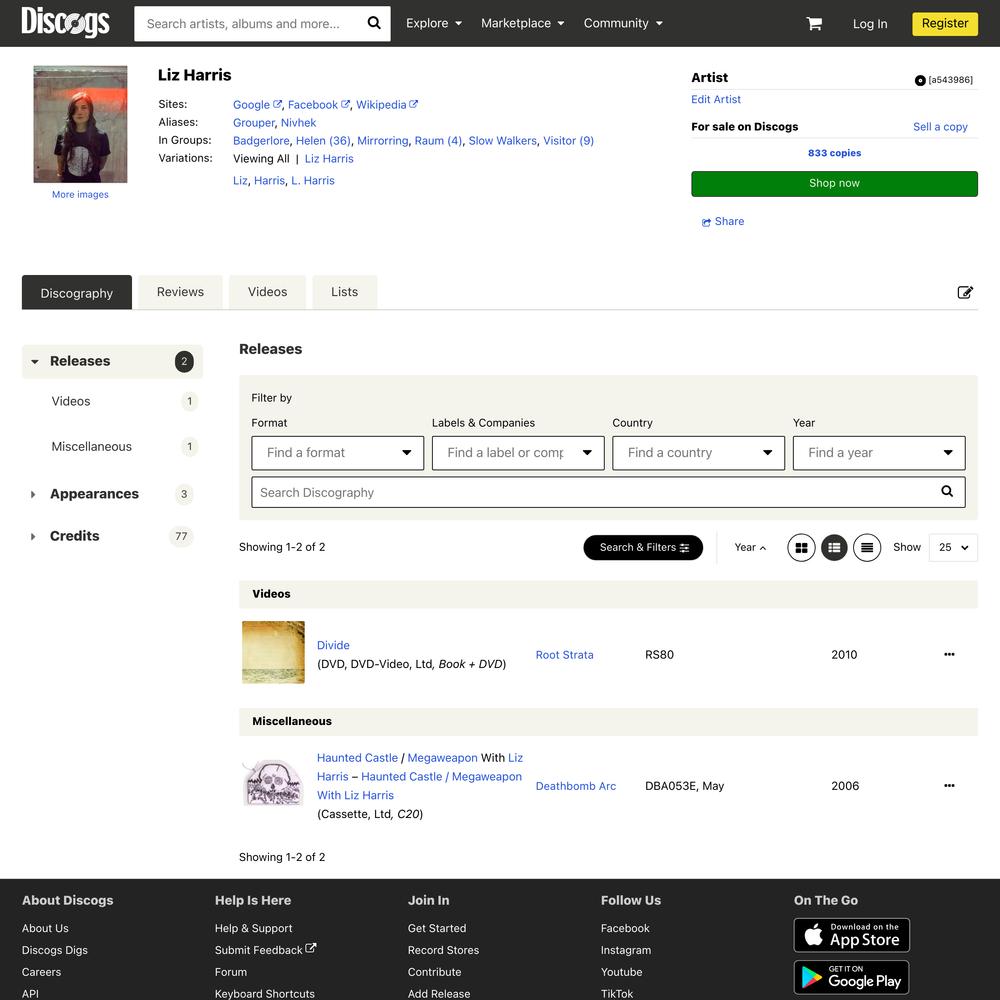Open more options for Divide release
The width and height of the screenshot is (1000, 1000).
[949, 654]
